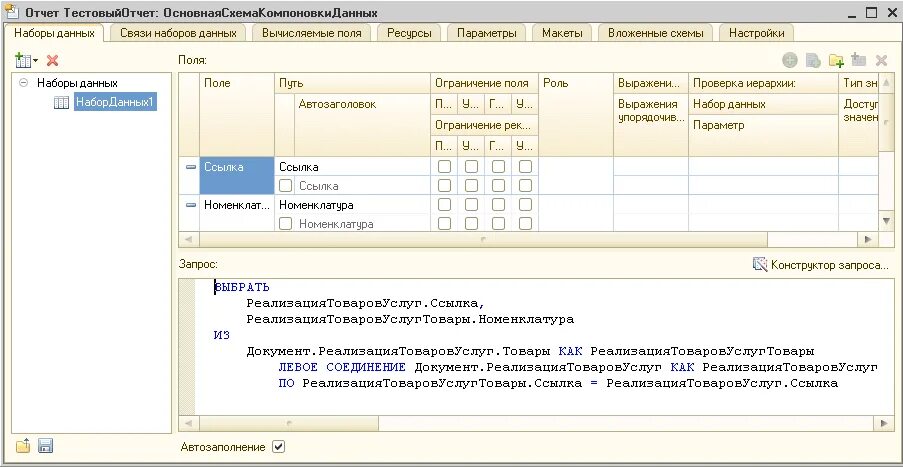Switch to Наборы данных tab

(x=54, y=33)
